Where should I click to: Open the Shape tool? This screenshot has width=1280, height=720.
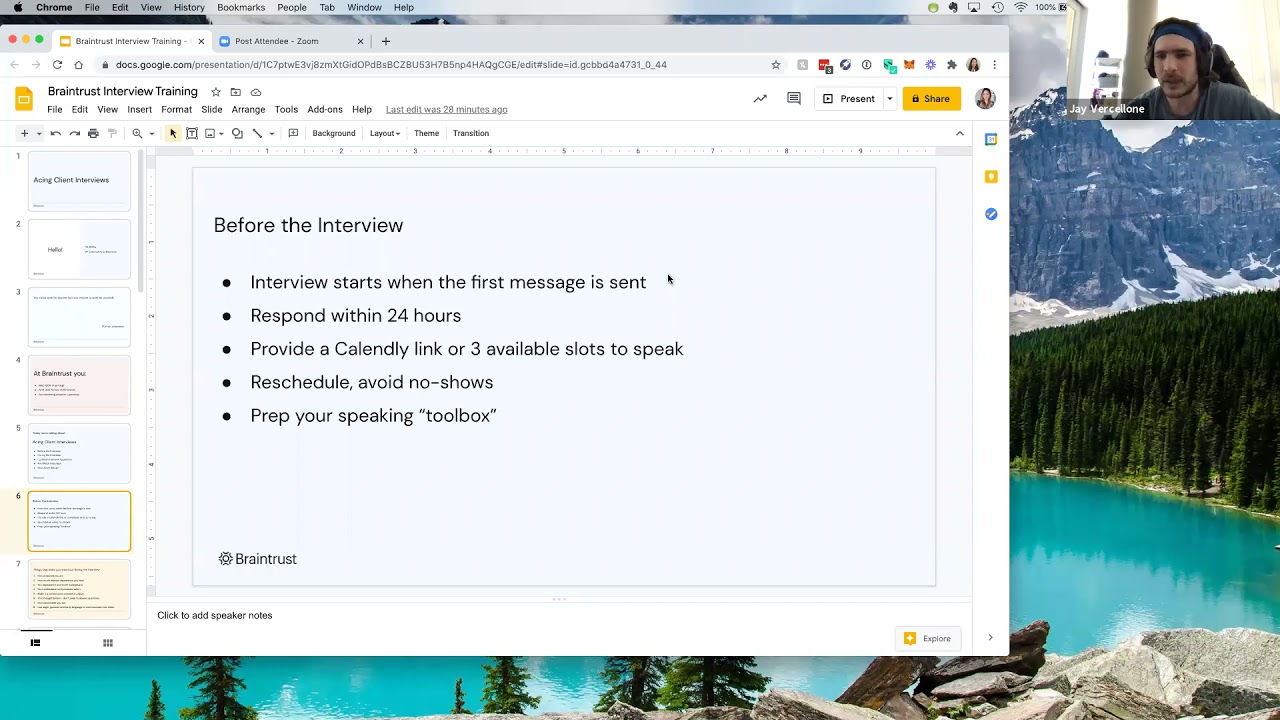coord(237,133)
